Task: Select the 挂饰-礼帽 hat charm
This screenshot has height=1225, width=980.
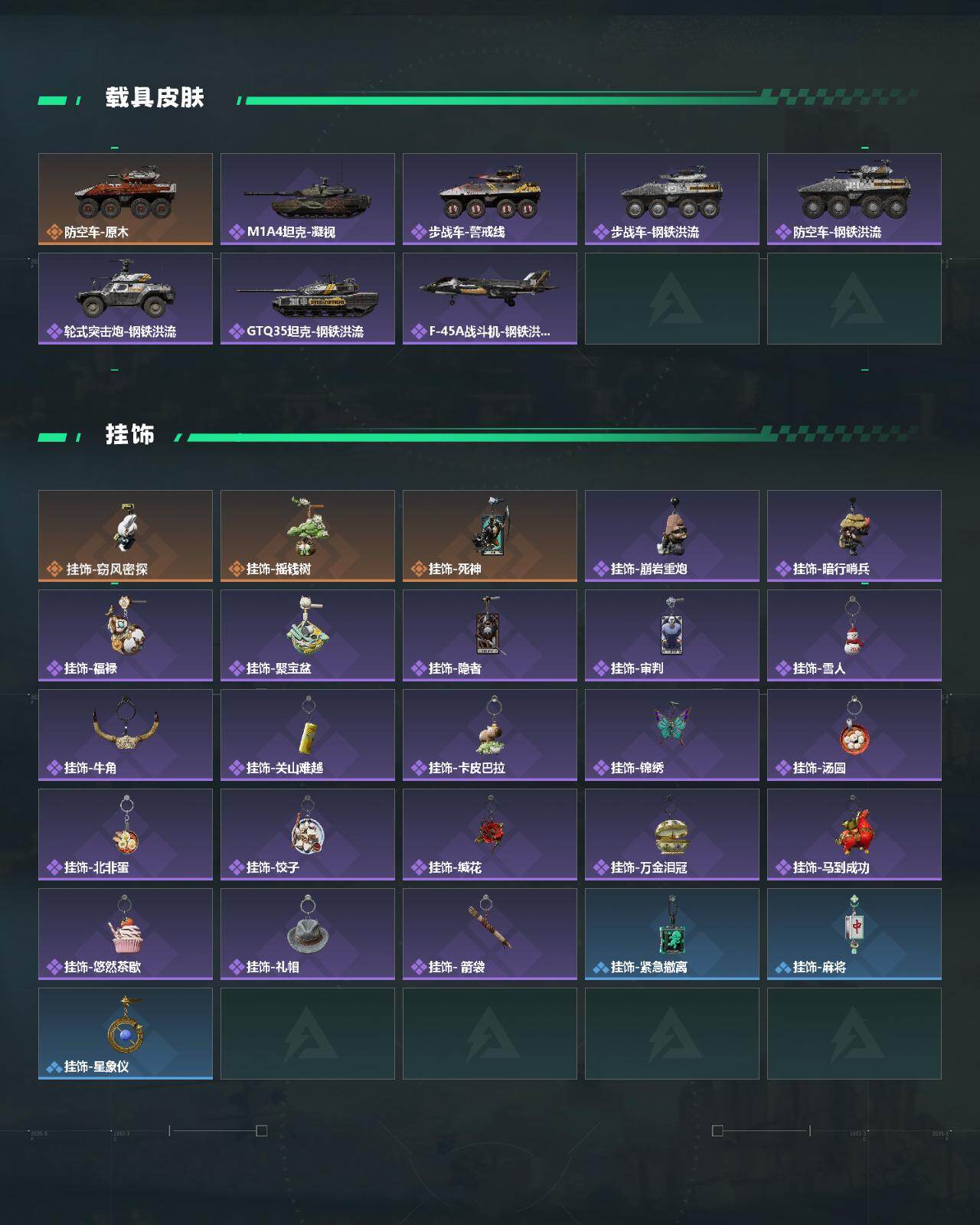Action: [308, 934]
